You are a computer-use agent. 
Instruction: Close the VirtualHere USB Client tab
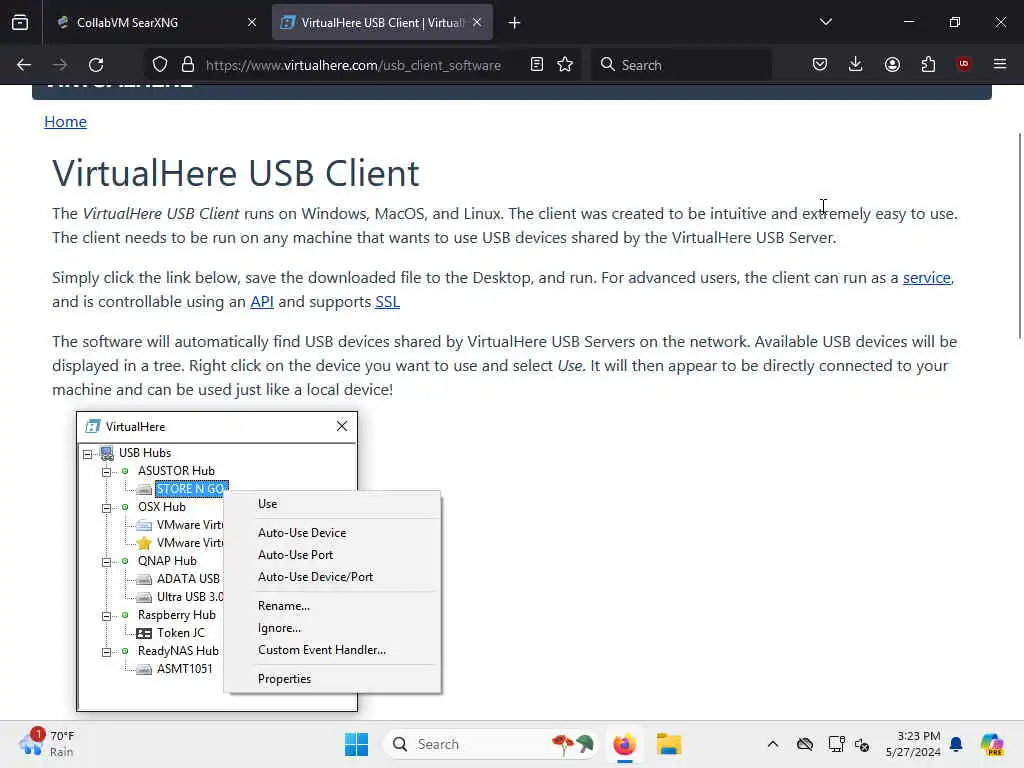click(x=477, y=23)
